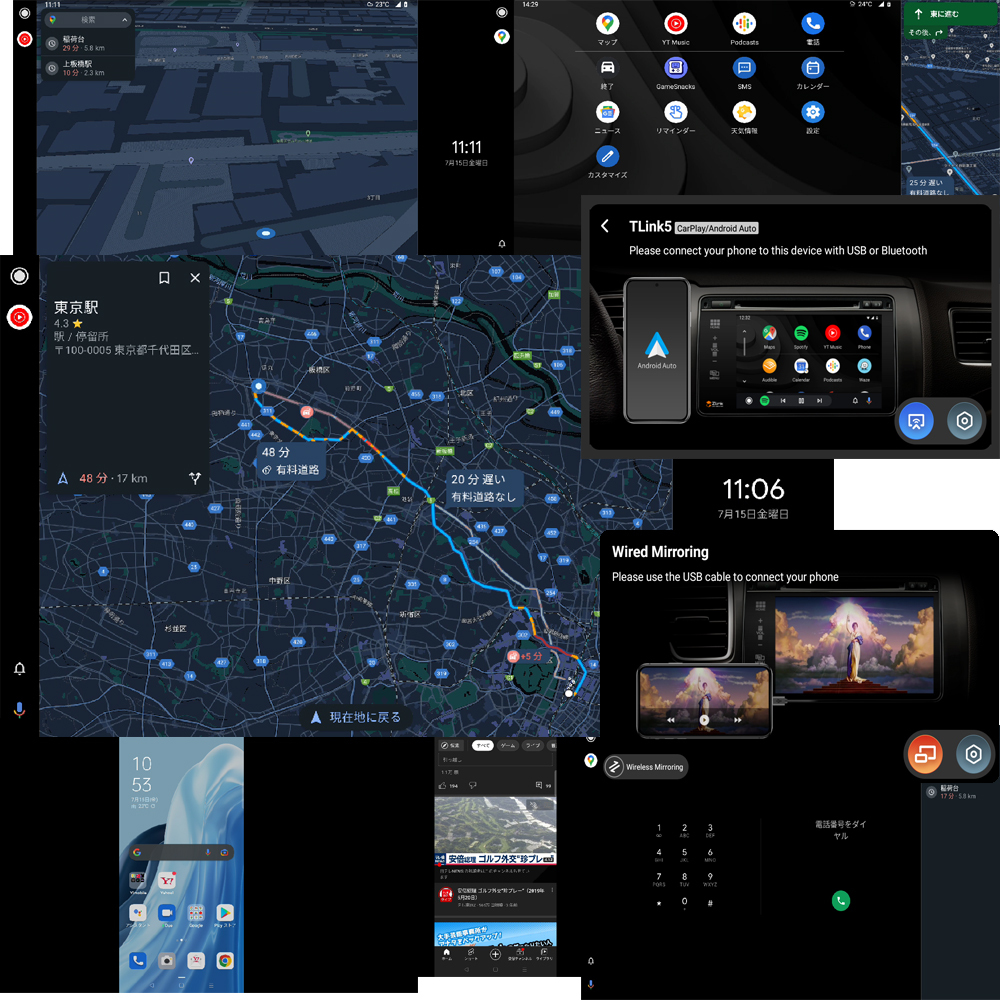Save 東京駅 with the bookmark icon
1000x1000 pixels.
click(x=164, y=277)
